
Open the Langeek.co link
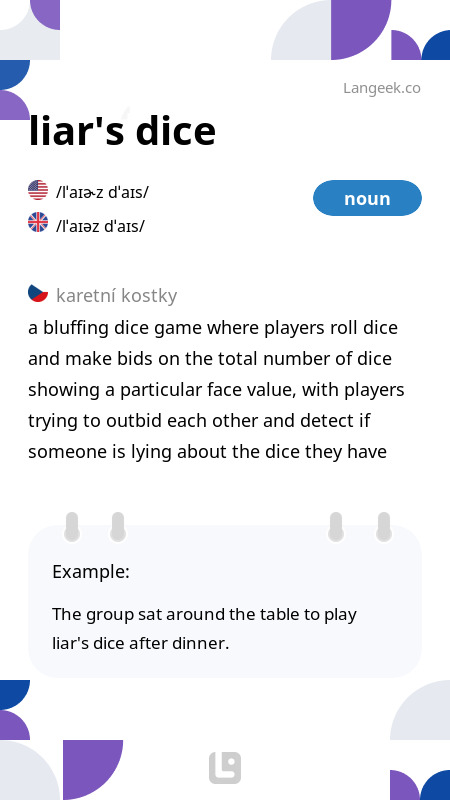tap(382, 88)
